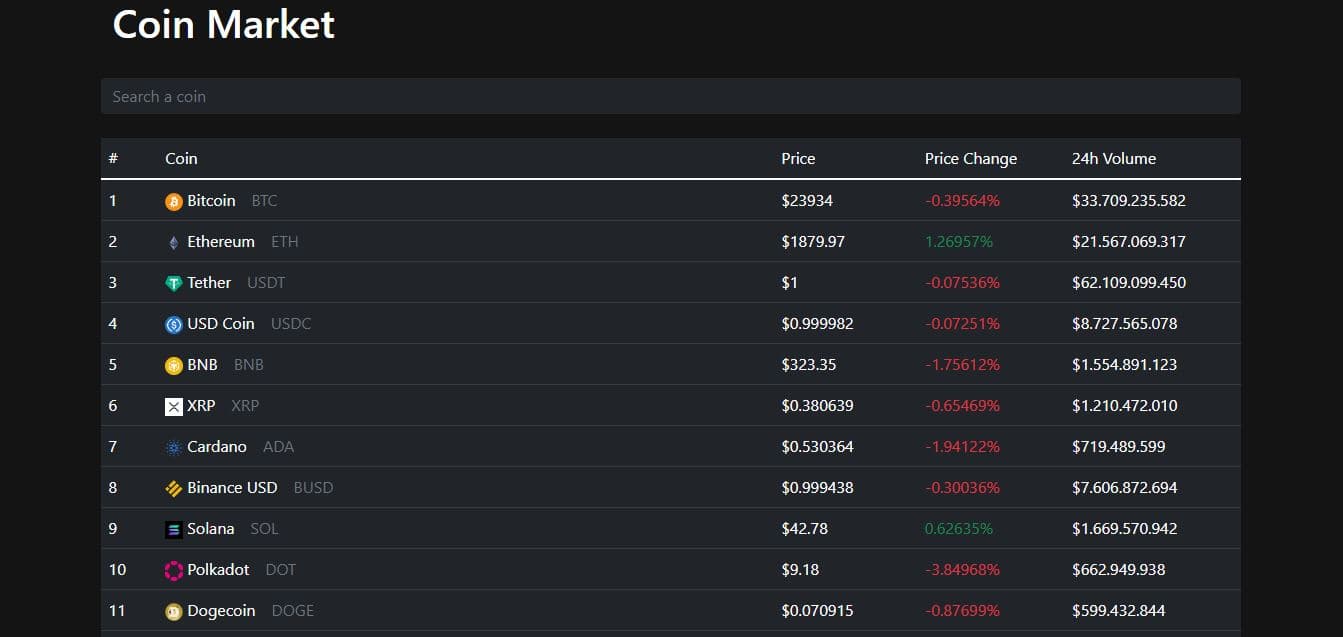This screenshot has width=1343, height=637.
Task: Click the blue USD Coin icon
Action: 174,324
